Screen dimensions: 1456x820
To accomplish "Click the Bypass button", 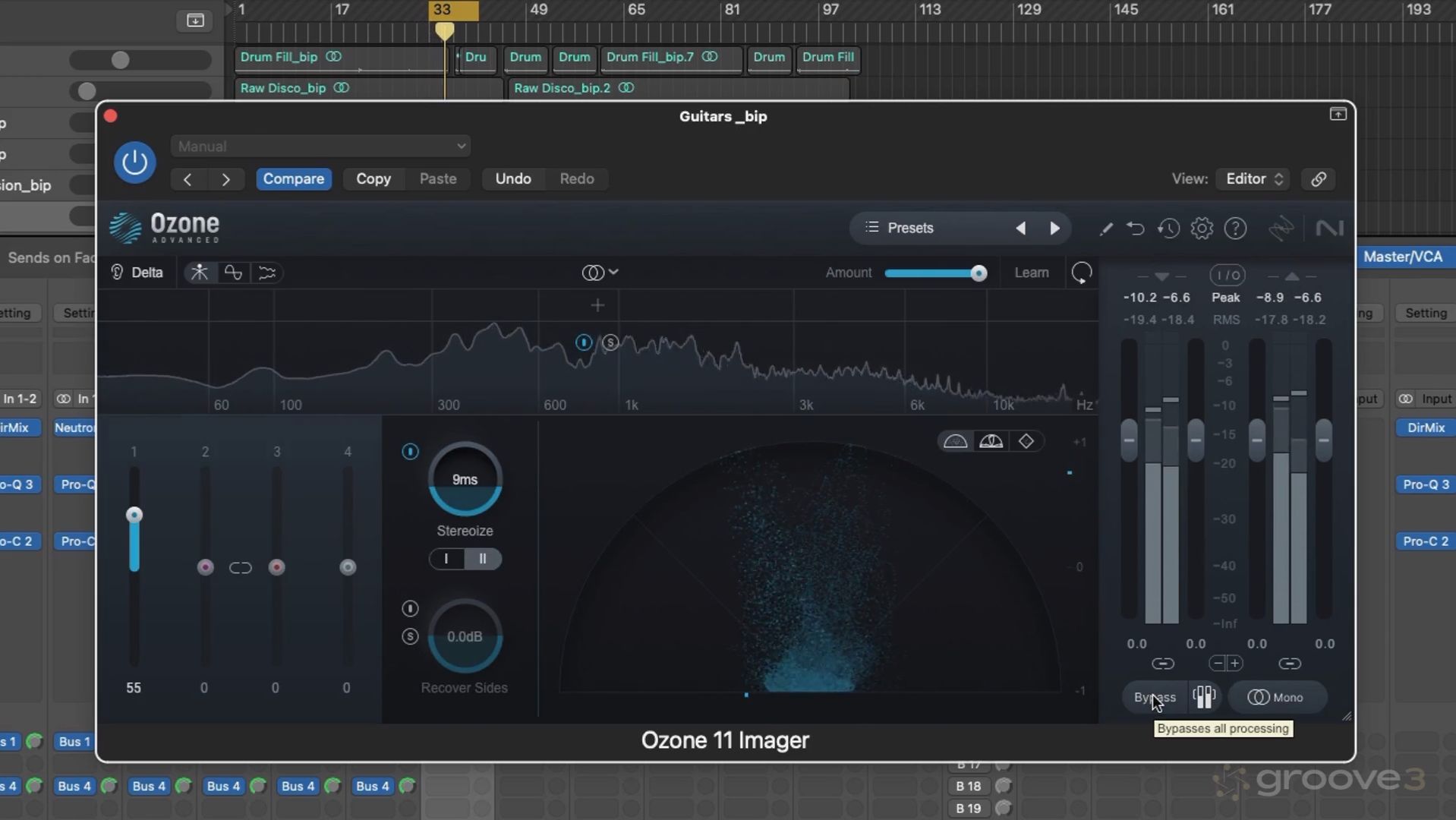I will pyautogui.click(x=1155, y=697).
